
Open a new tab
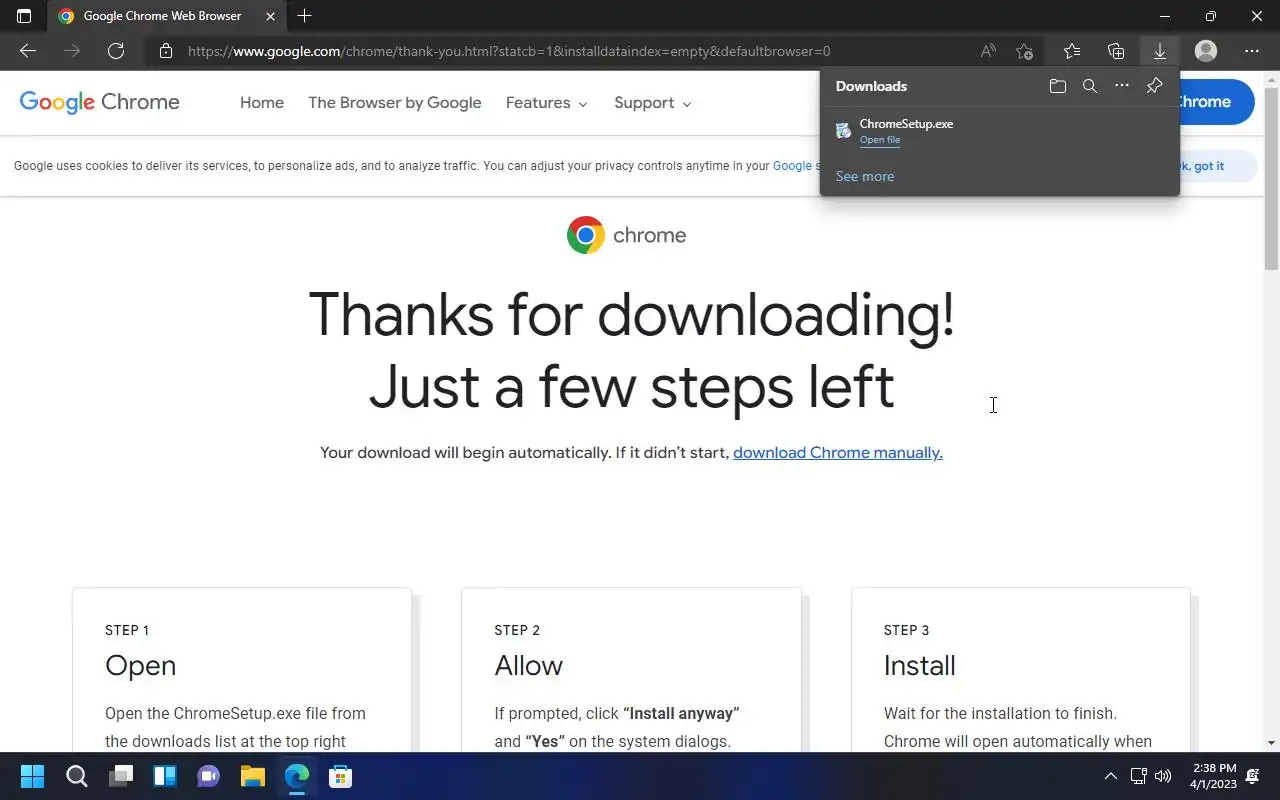click(x=305, y=16)
